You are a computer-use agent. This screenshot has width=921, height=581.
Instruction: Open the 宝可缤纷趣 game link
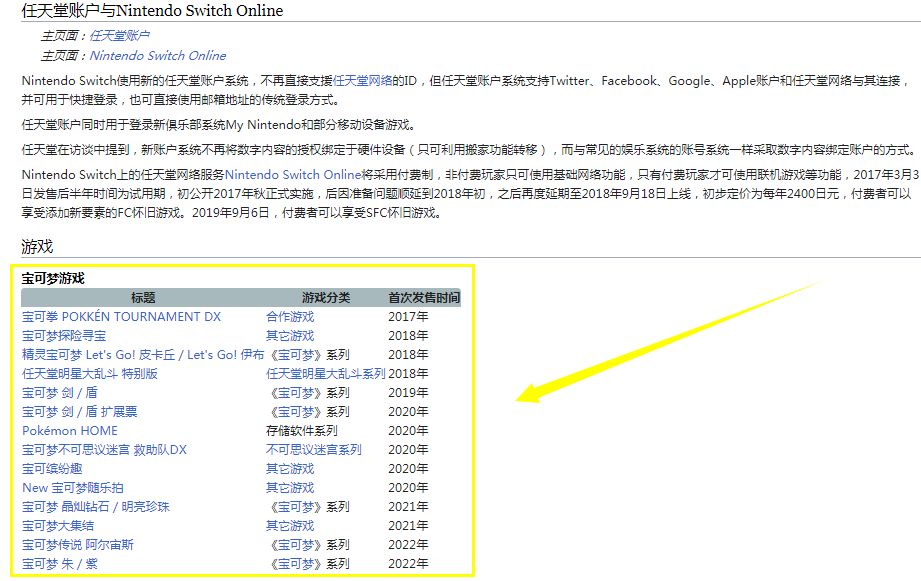pos(52,469)
